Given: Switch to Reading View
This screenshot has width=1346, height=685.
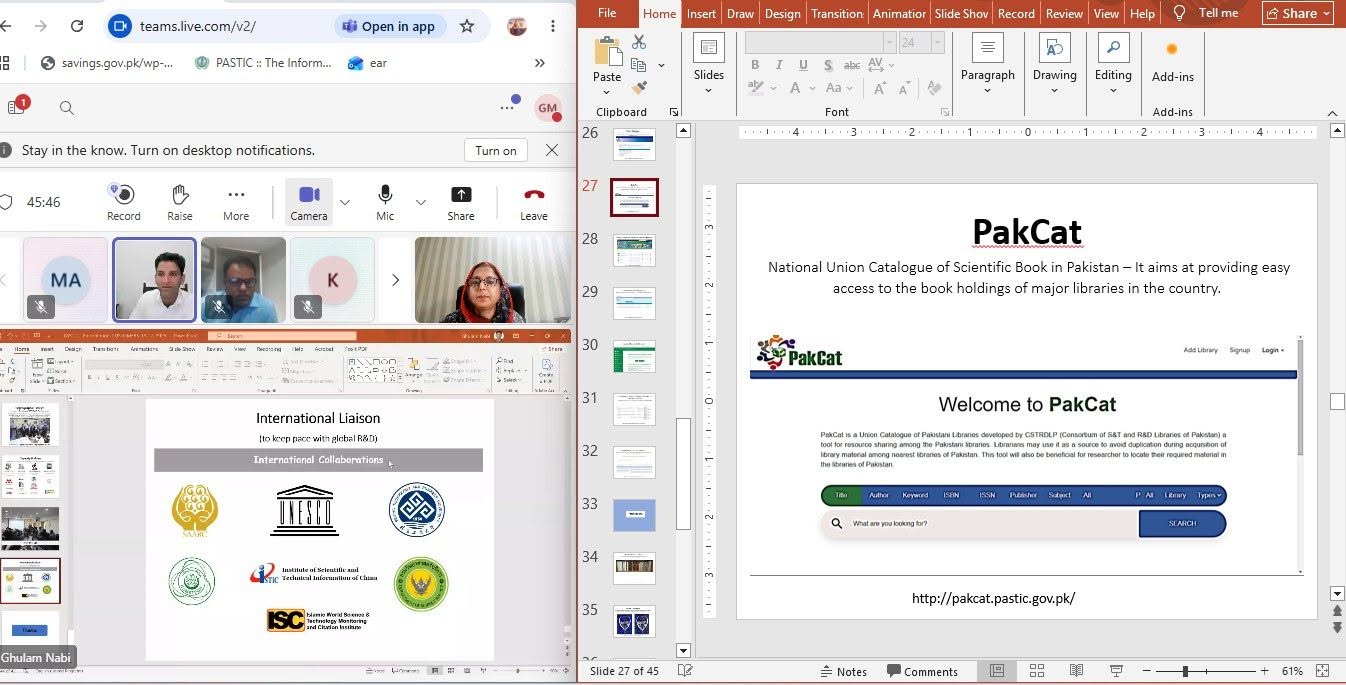Looking at the screenshot, I should 1077,671.
